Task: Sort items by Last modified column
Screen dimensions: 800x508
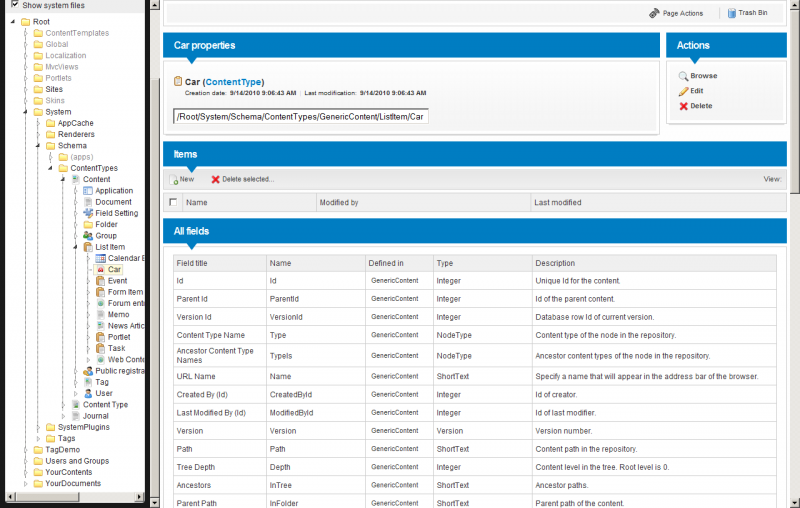Action: 558,202
